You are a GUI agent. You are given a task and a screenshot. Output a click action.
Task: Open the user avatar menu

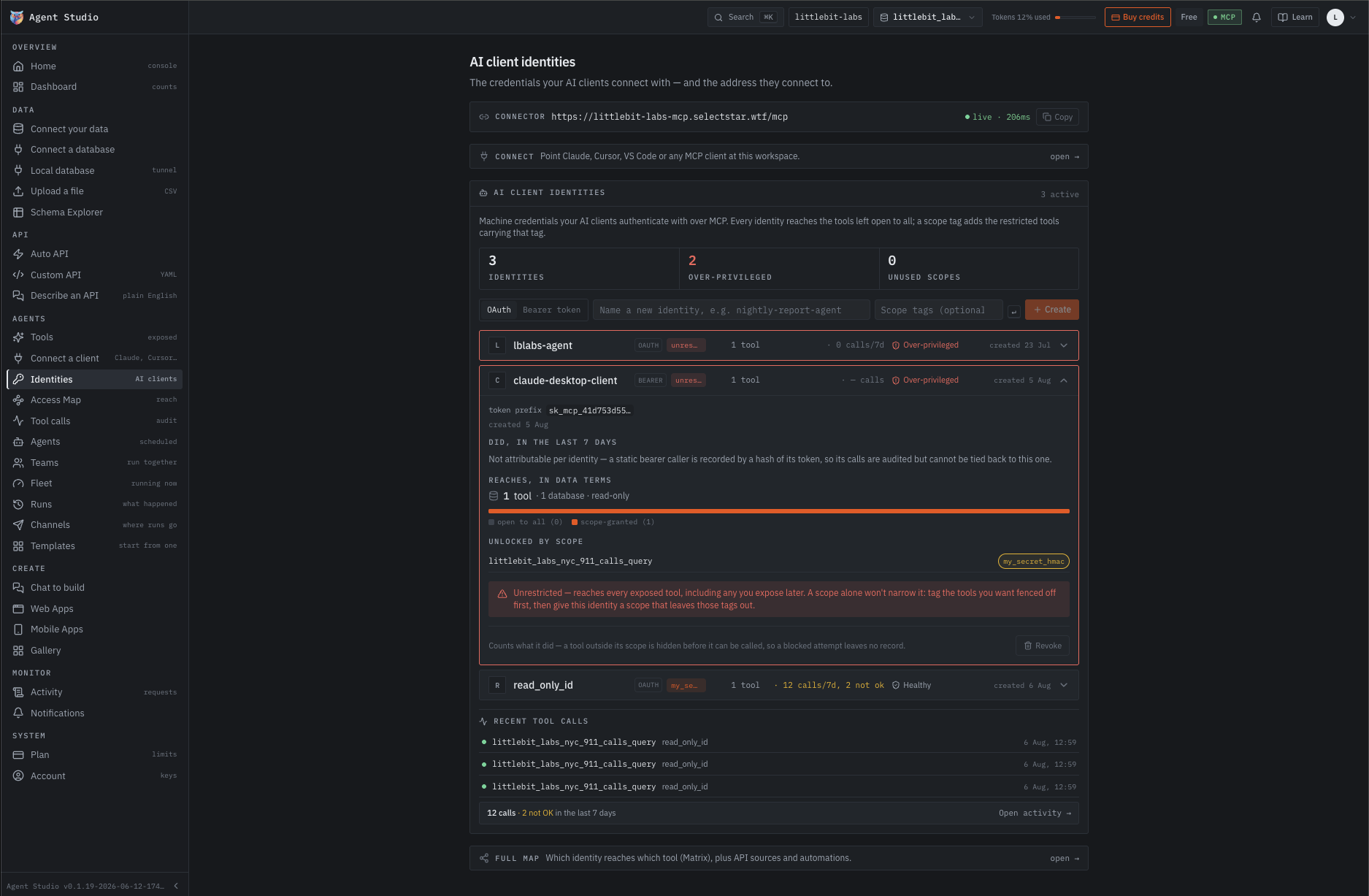click(1335, 18)
